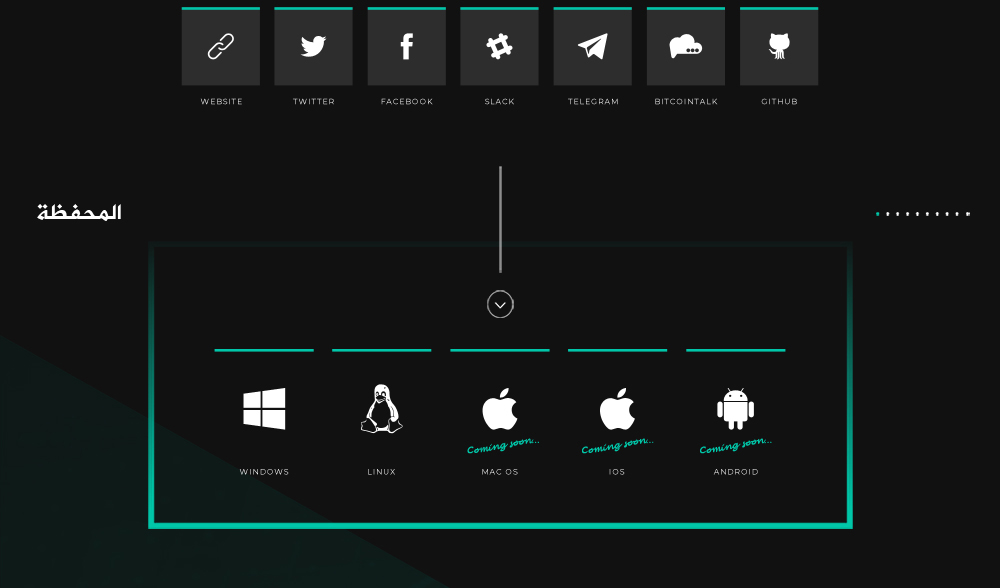Click the IOS wallet label
Viewport: 1000px width, 588px height.
(617, 472)
